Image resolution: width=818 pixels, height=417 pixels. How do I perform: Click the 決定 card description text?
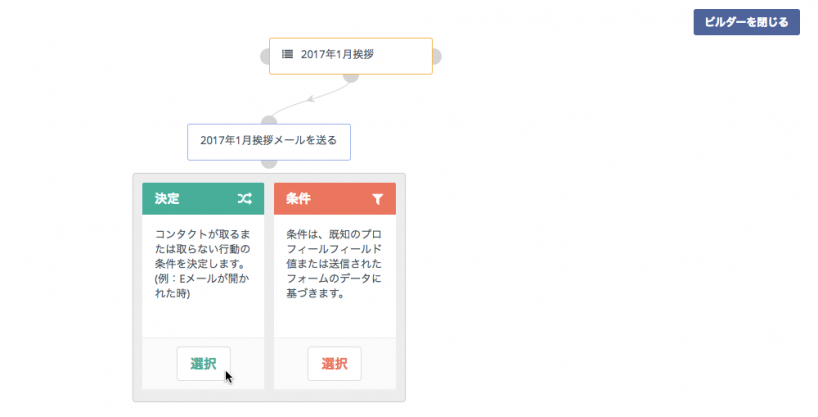click(202, 263)
